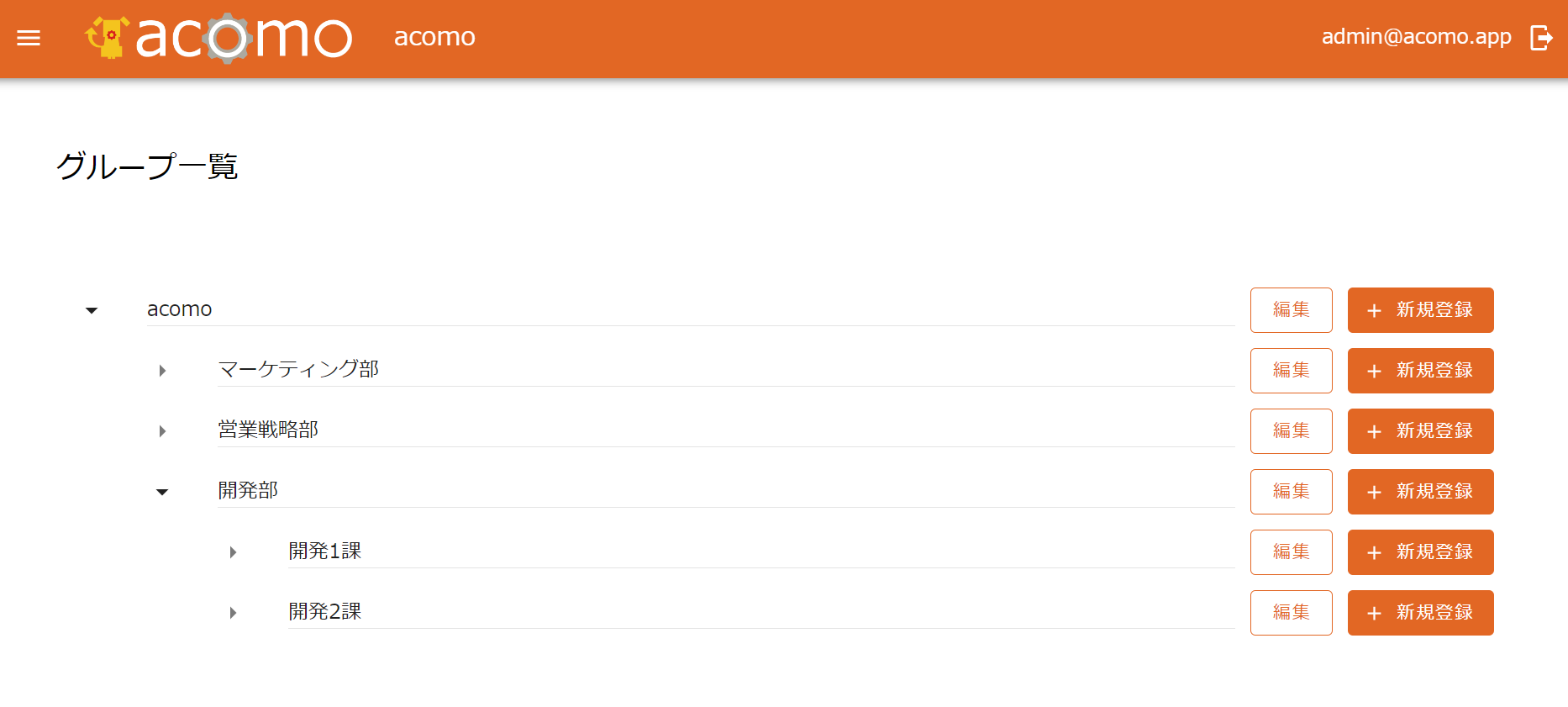Select the 開発部 tree item
Screen dimensions: 1568x707
(x=248, y=490)
